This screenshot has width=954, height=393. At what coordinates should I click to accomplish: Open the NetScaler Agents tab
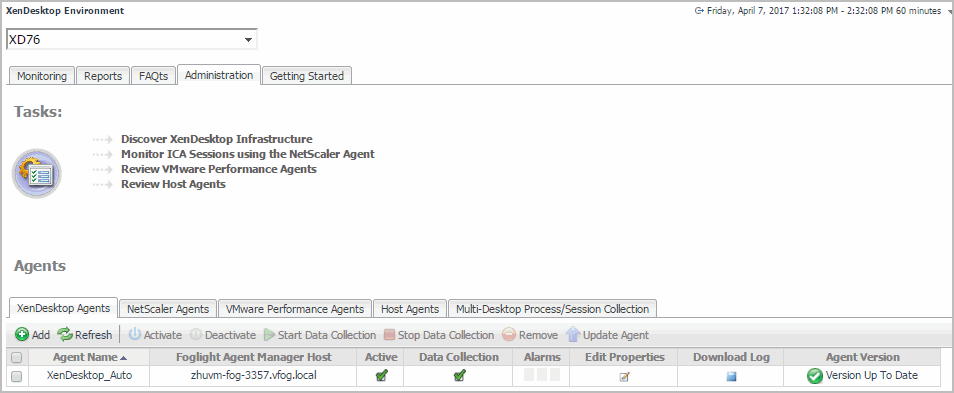168,309
